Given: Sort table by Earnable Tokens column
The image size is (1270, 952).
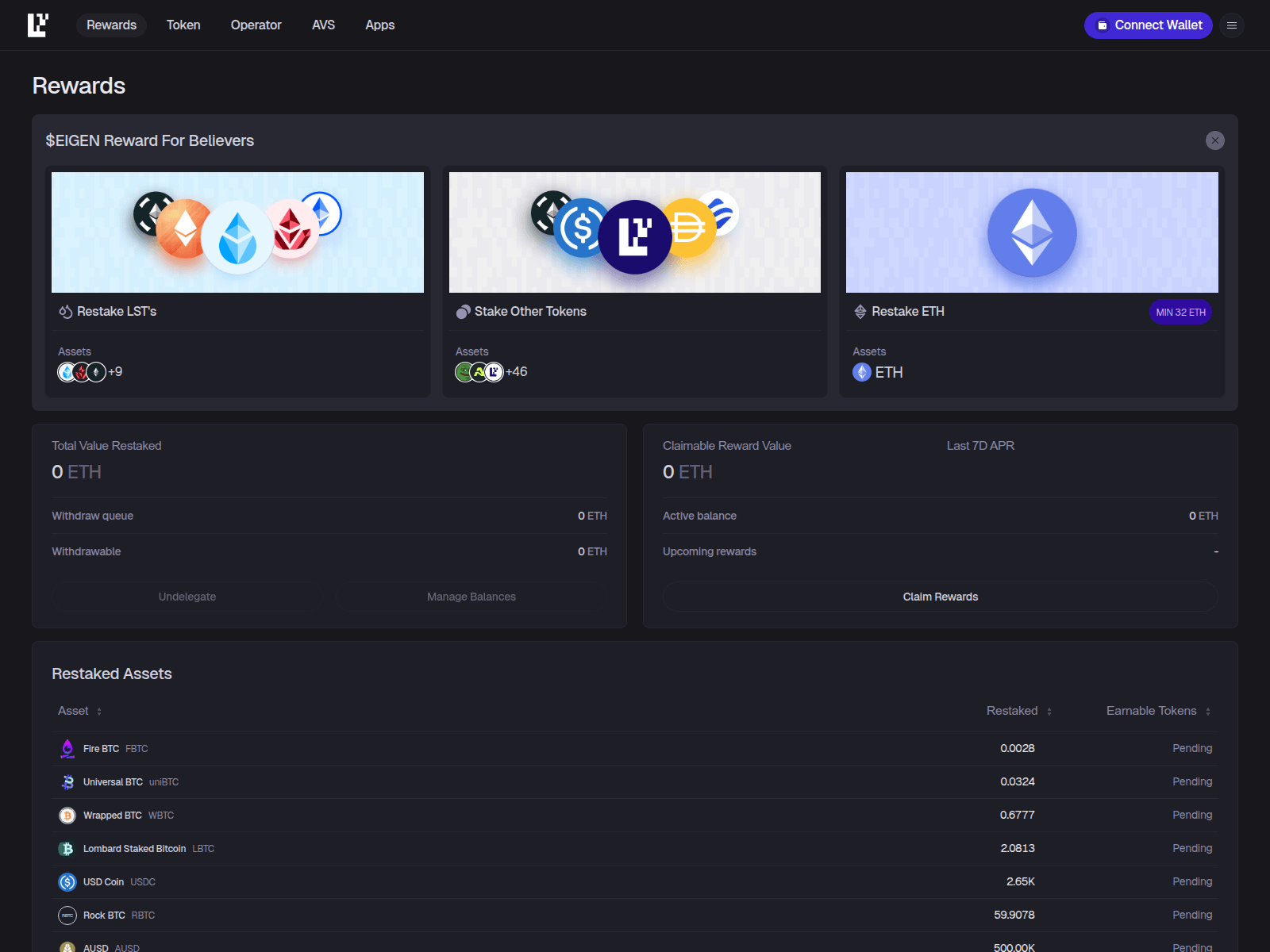Looking at the screenshot, I should tap(1159, 711).
